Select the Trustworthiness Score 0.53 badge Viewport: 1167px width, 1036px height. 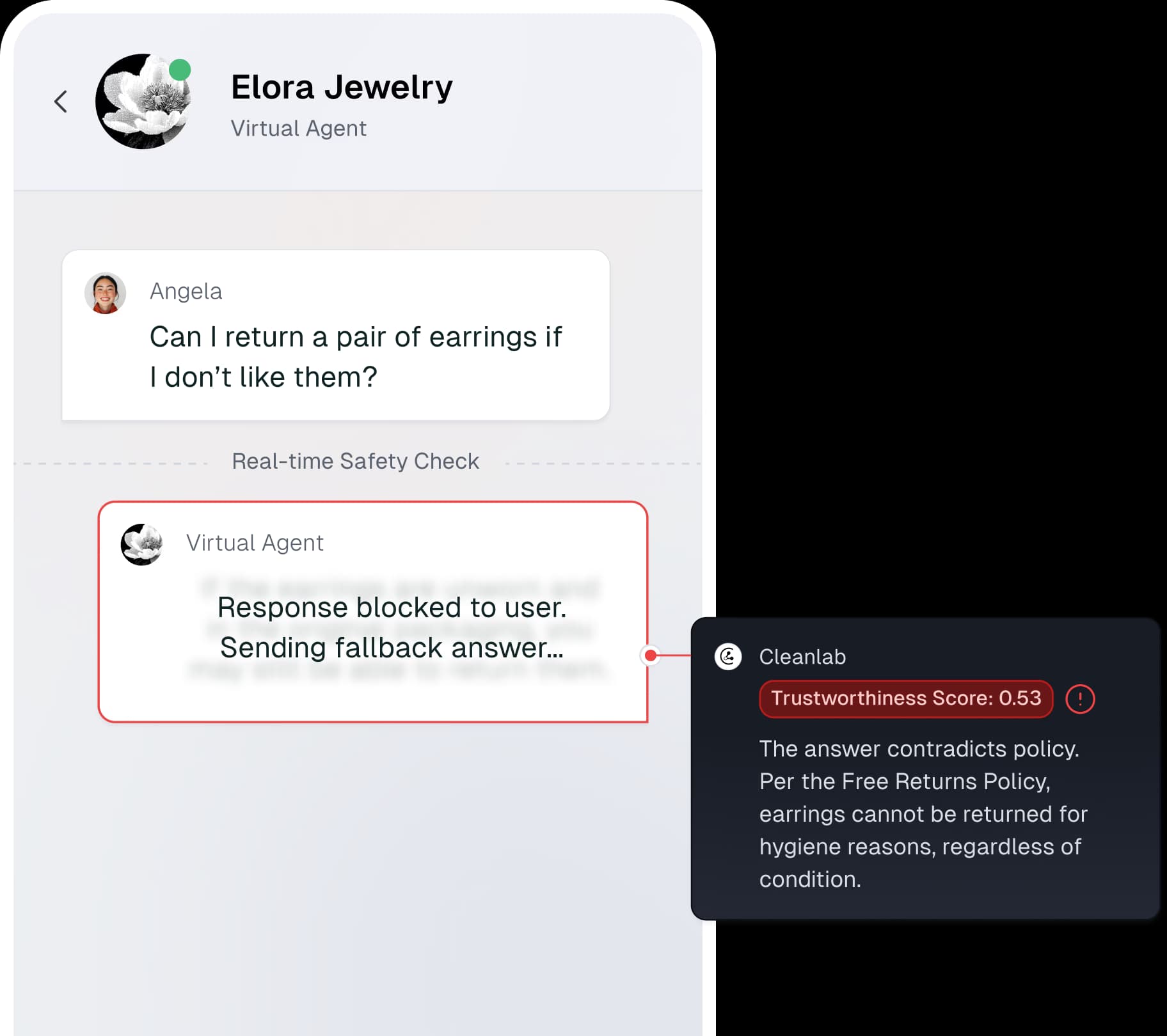906,698
